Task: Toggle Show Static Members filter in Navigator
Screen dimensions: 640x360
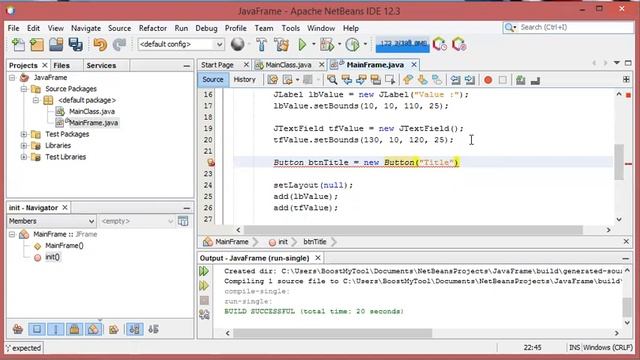Action: (x=56, y=329)
